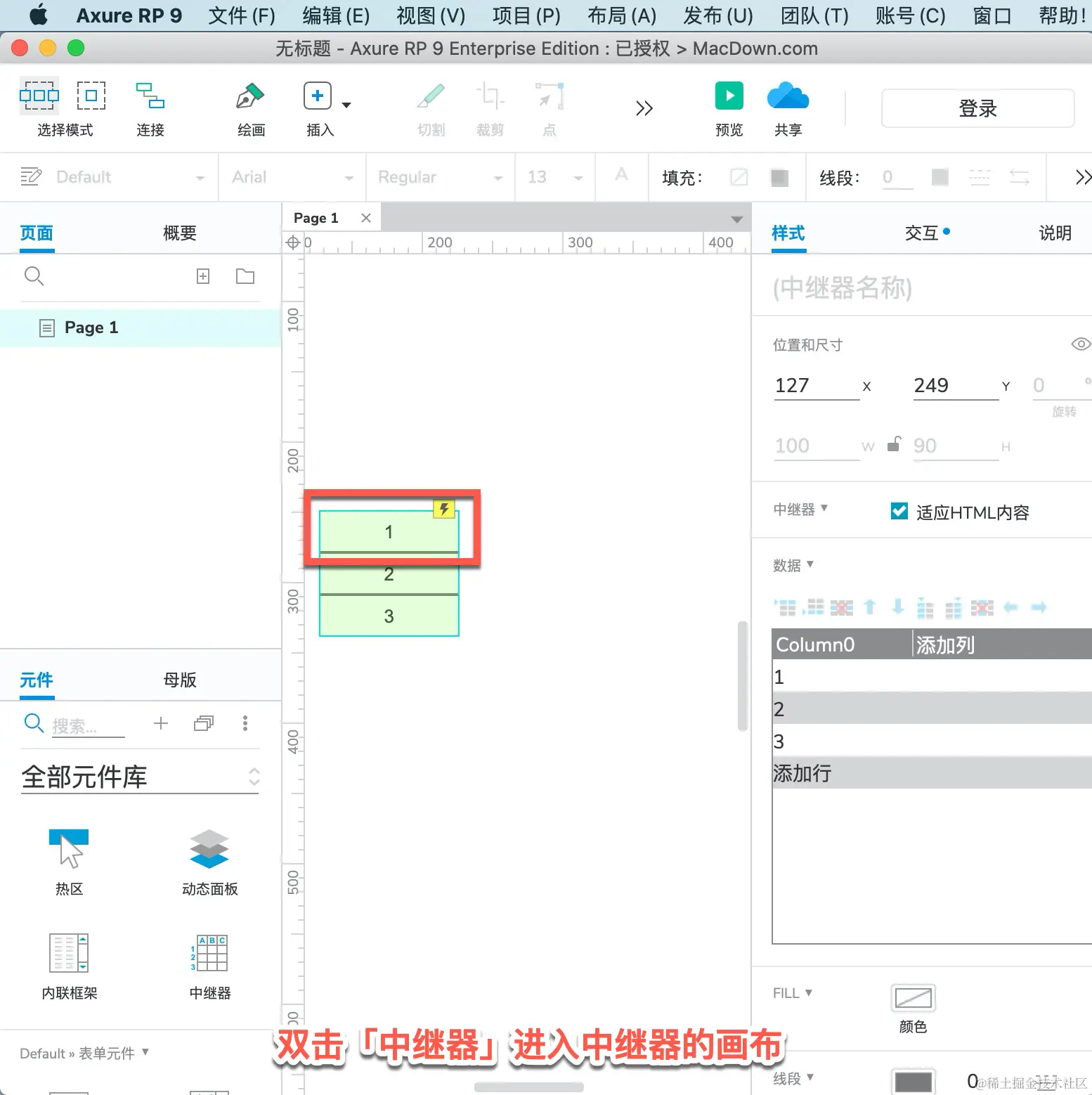Select the connector tool
This screenshot has height=1095, width=1092.
click(150, 96)
